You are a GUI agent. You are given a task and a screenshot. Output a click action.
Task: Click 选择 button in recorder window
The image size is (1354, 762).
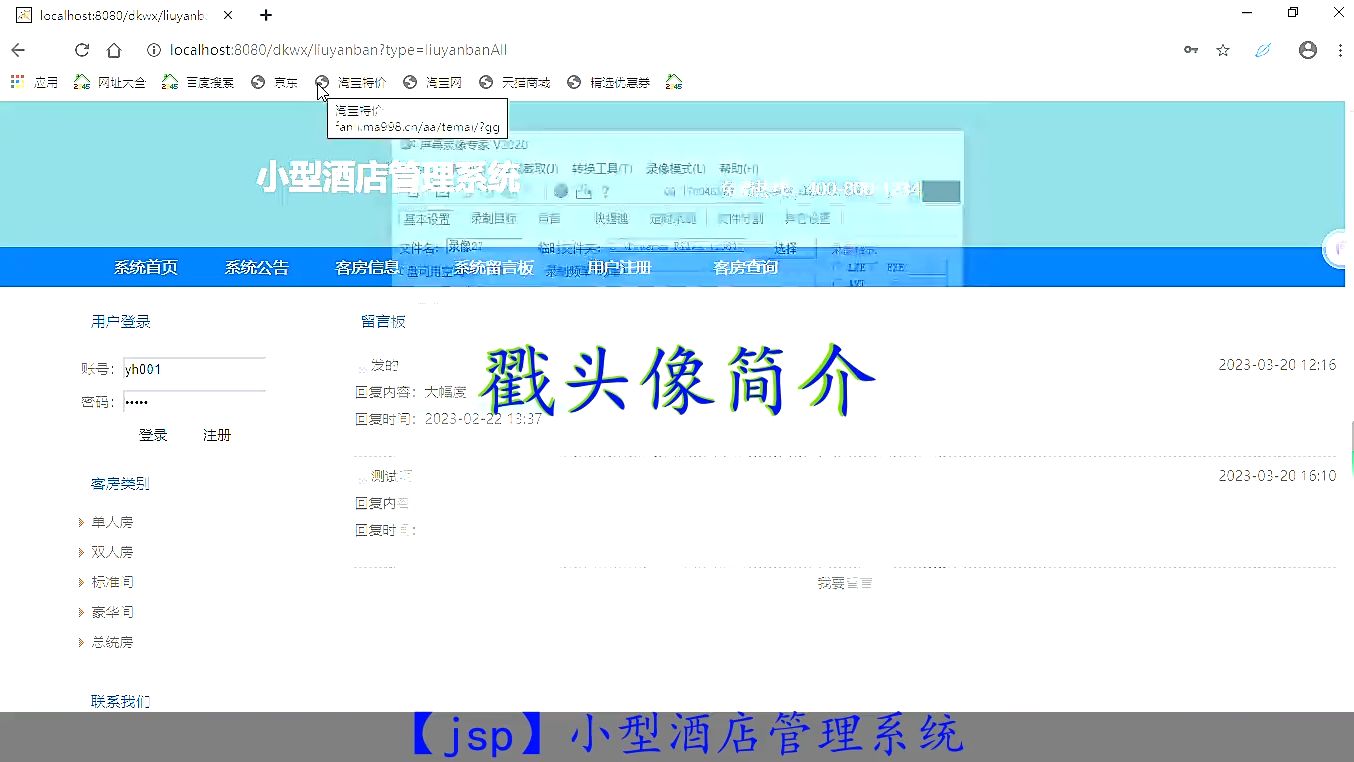tap(785, 248)
